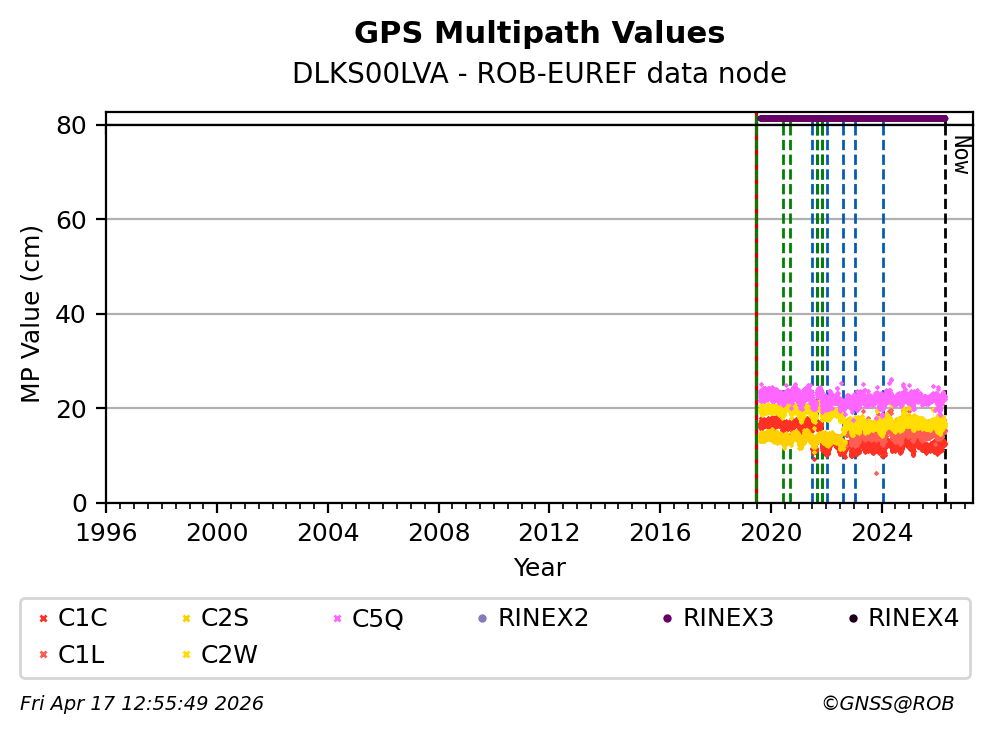Image resolution: width=992 pixels, height=734 pixels.
Task: Click the DLKS00LVA station subtitle text
Action: pyautogui.click(x=539, y=74)
